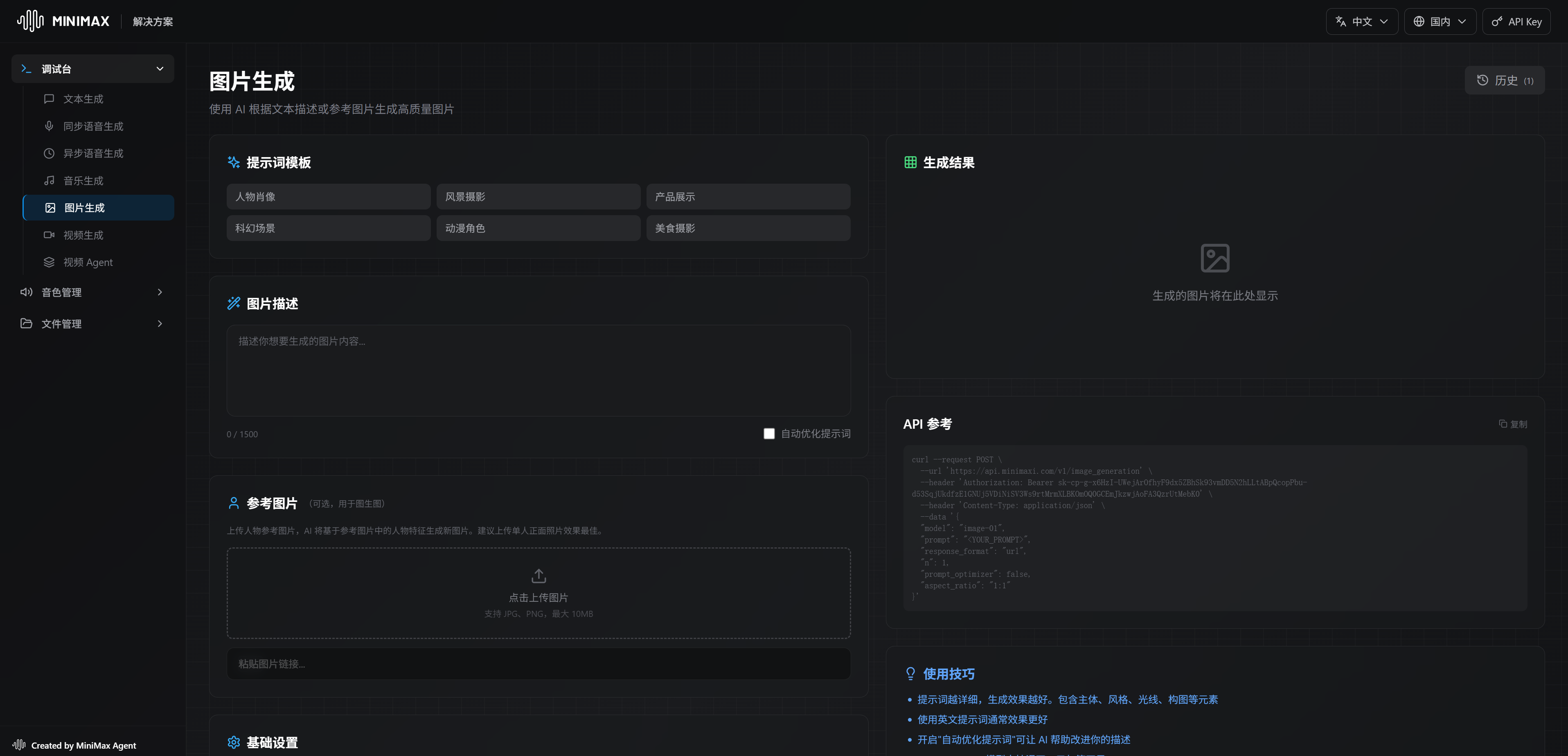The width and height of the screenshot is (1568, 756).
Task: Click the 支持 JPG、PNG，最大 10MB hint
Action: (x=539, y=614)
